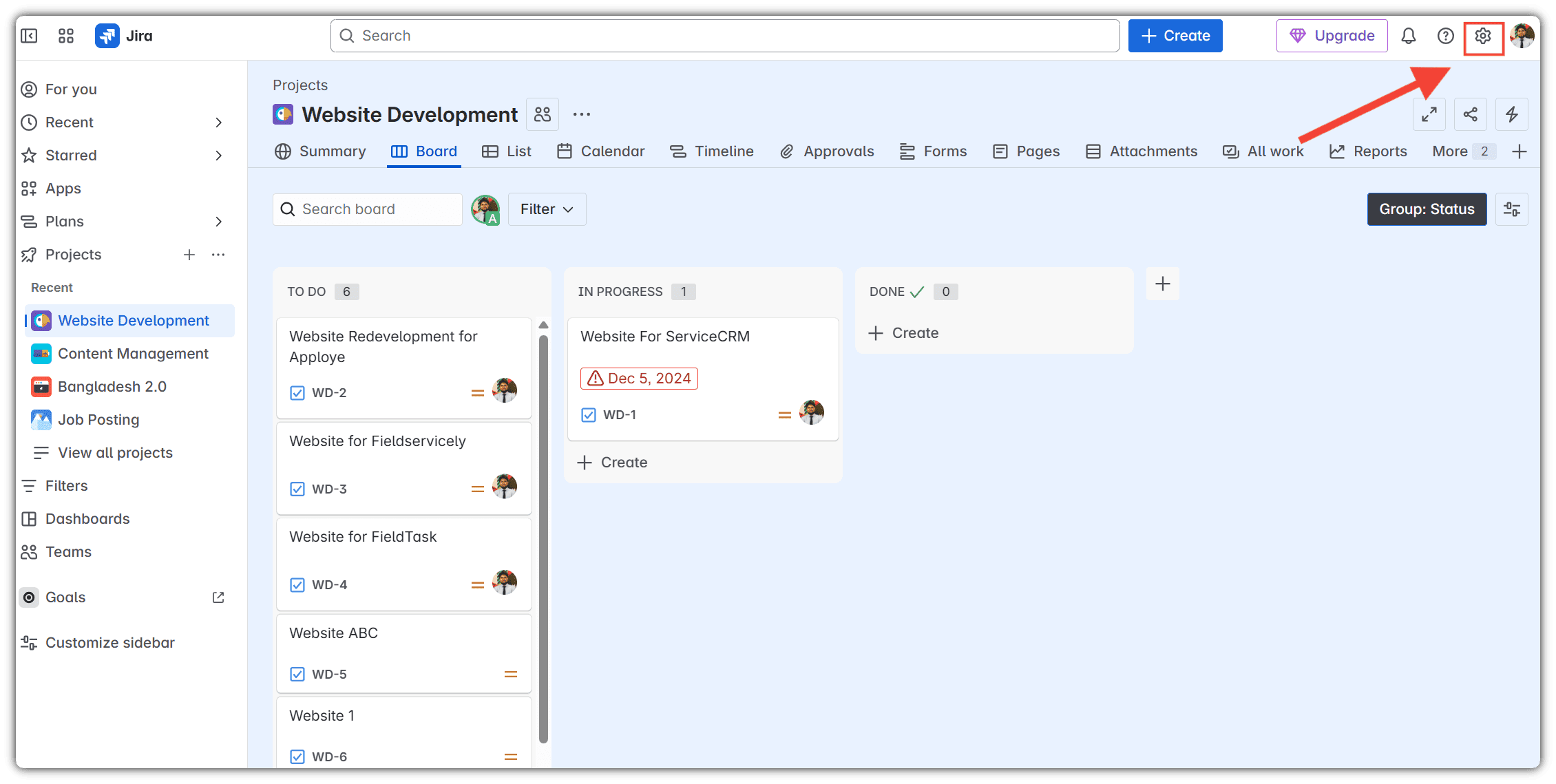Image resolution: width=1556 pixels, height=784 pixels.
Task: Enter full screen with expand arrows icon
Action: tap(1429, 114)
